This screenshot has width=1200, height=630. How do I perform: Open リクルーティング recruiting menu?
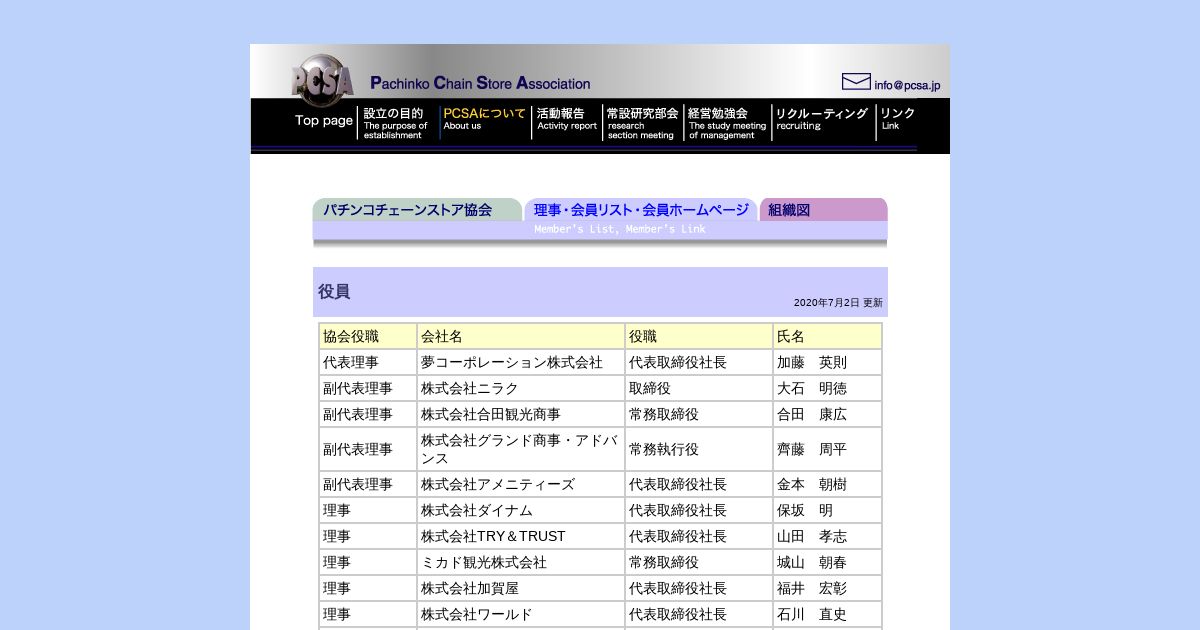(x=822, y=119)
